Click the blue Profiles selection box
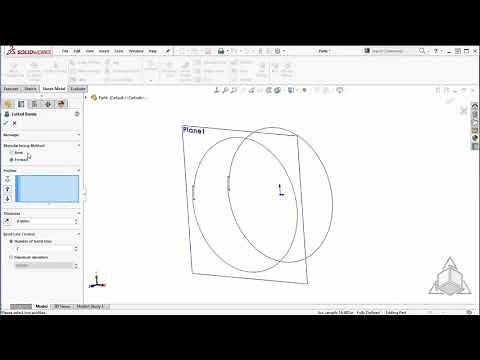 [x=47, y=189]
